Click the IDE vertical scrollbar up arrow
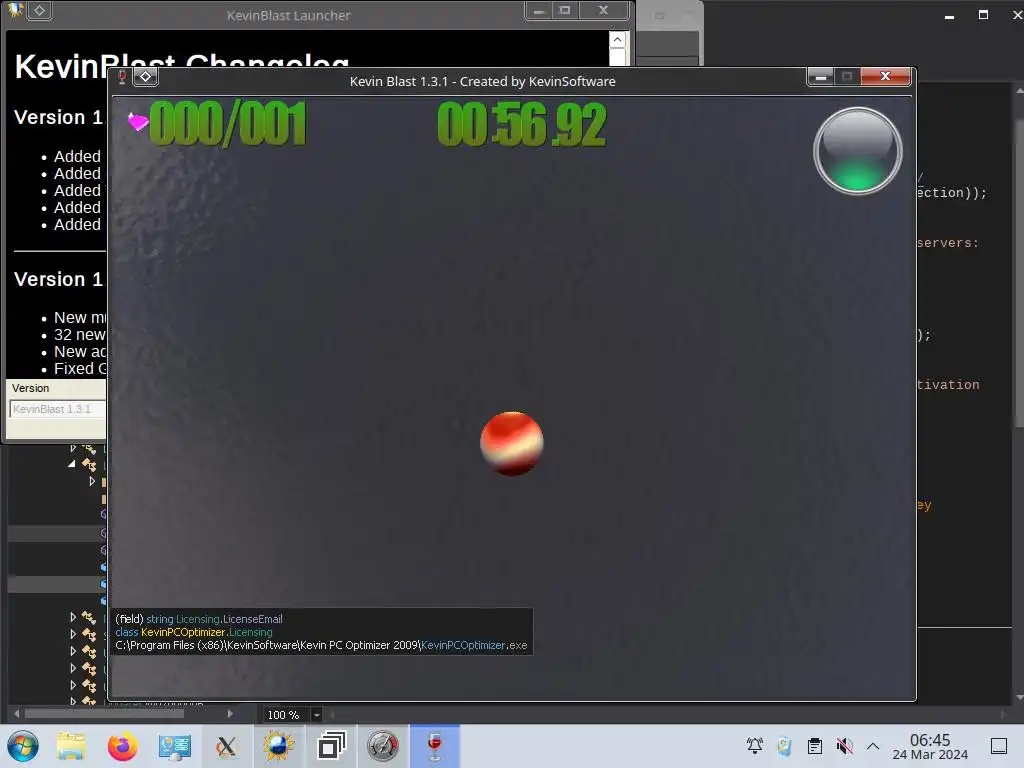The height and width of the screenshot is (768, 1024). tap(1019, 91)
